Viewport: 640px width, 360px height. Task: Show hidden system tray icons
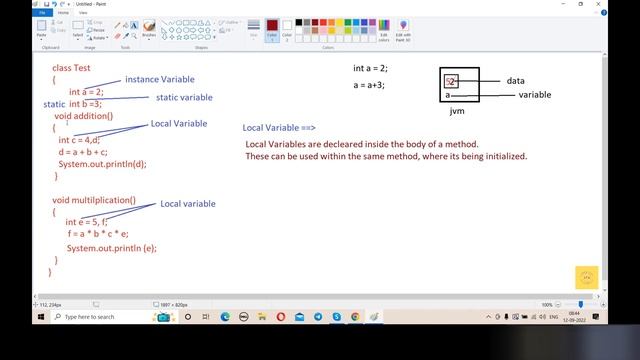(489, 317)
